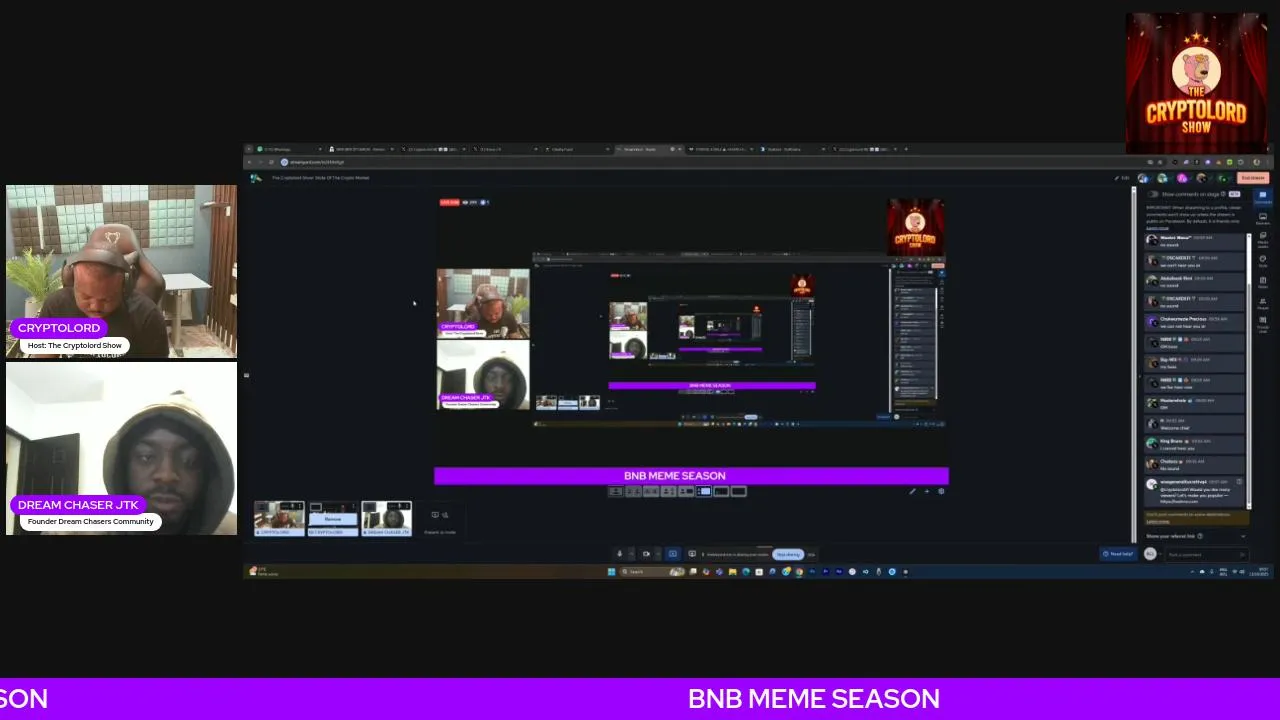Image resolution: width=1280 pixels, height=720 pixels.
Task: Open the Windows Start menu
Action: [611, 572]
